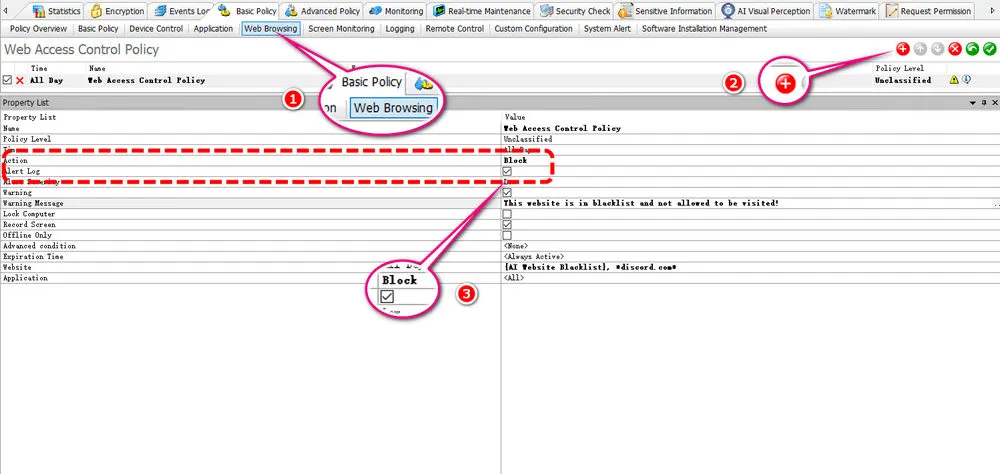Click the yellow warning icon in policy row
Viewport: 1000px width, 474px height.
[x=954, y=80]
